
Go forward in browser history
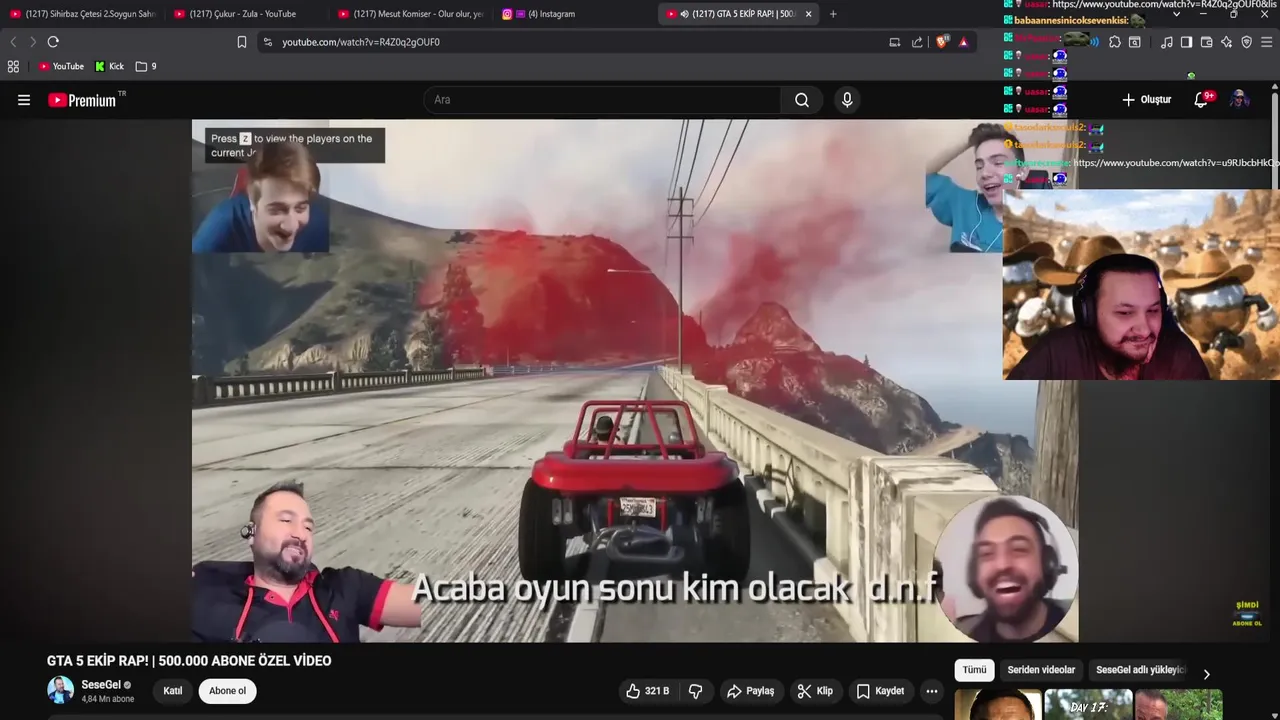32,42
